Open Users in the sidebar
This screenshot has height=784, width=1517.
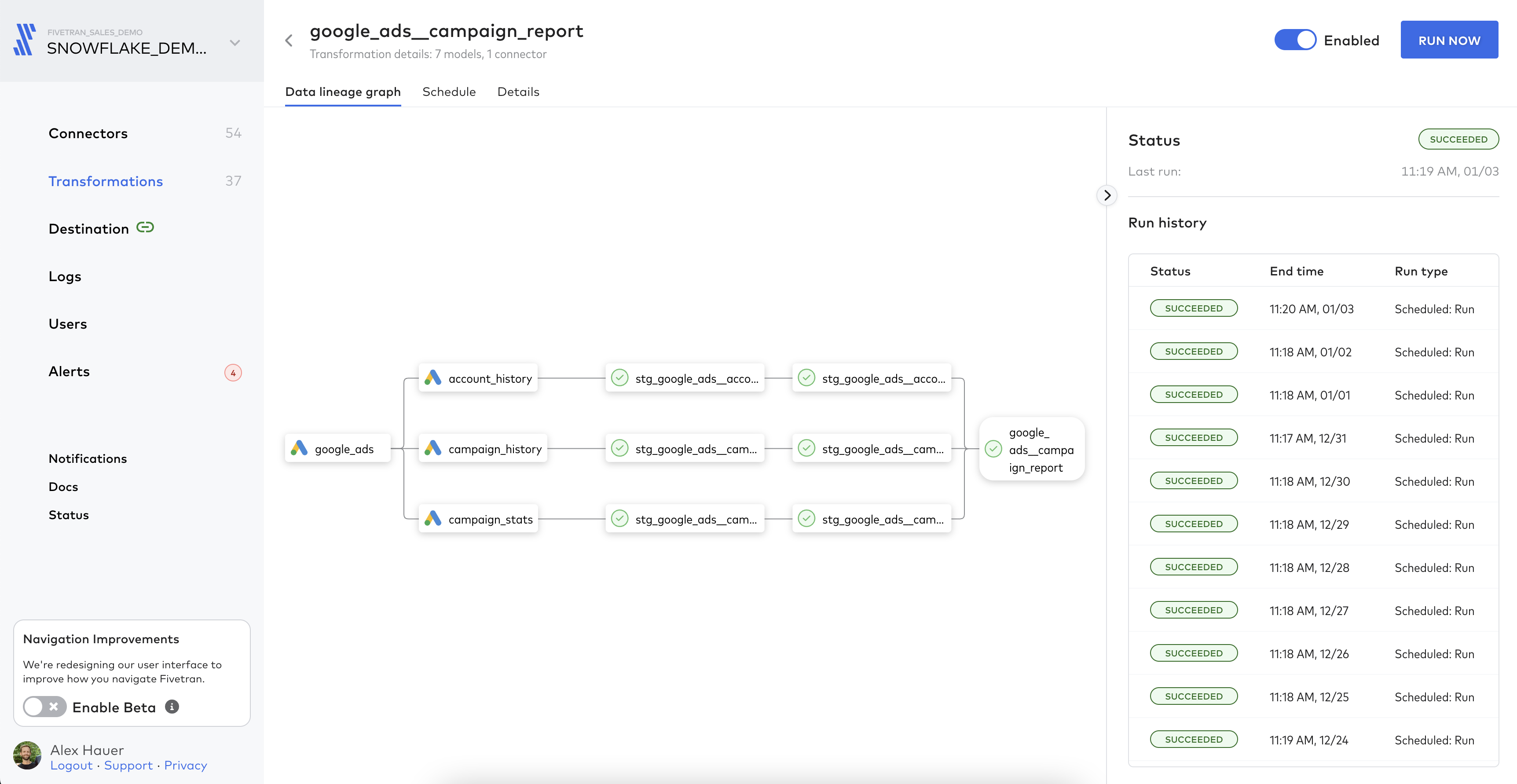[x=68, y=324]
